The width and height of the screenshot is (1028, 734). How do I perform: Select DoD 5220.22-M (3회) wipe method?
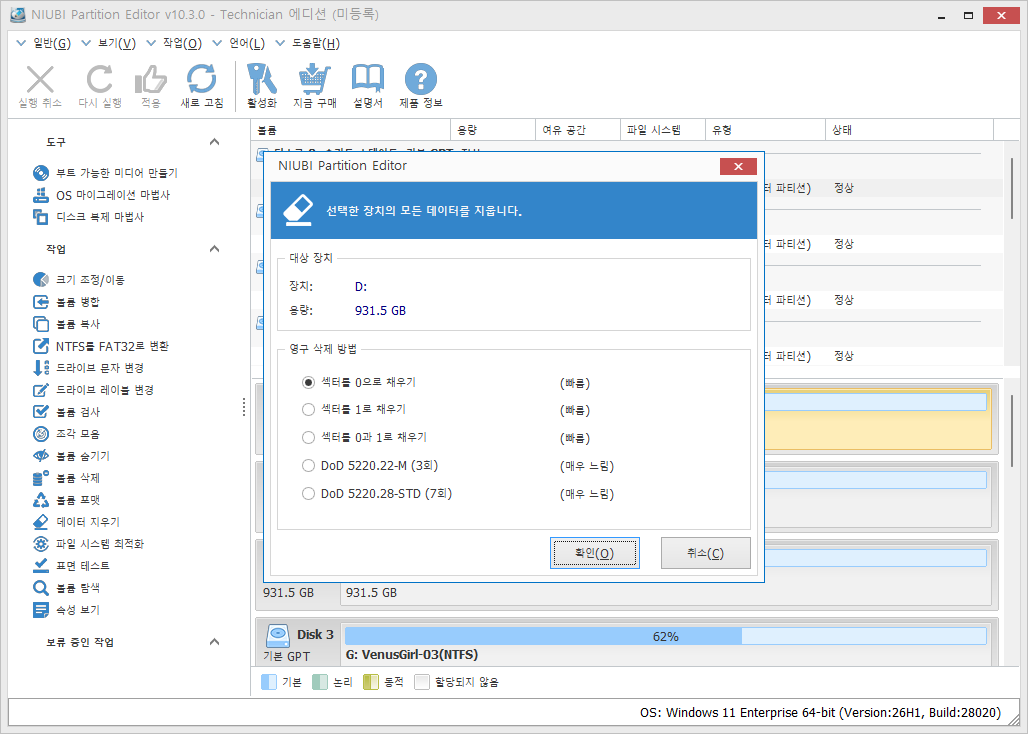308,466
